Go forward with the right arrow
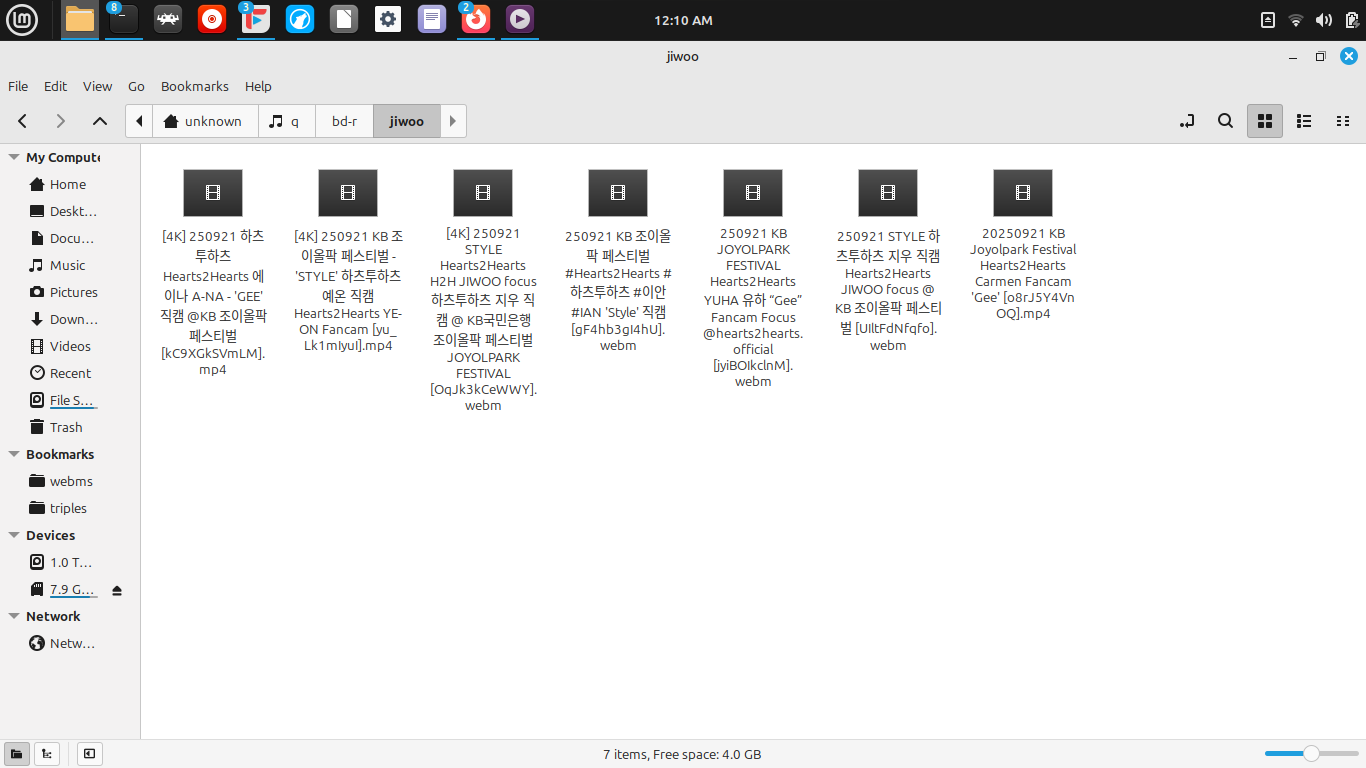Viewport: 1366px width, 768px height. [60, 121]
